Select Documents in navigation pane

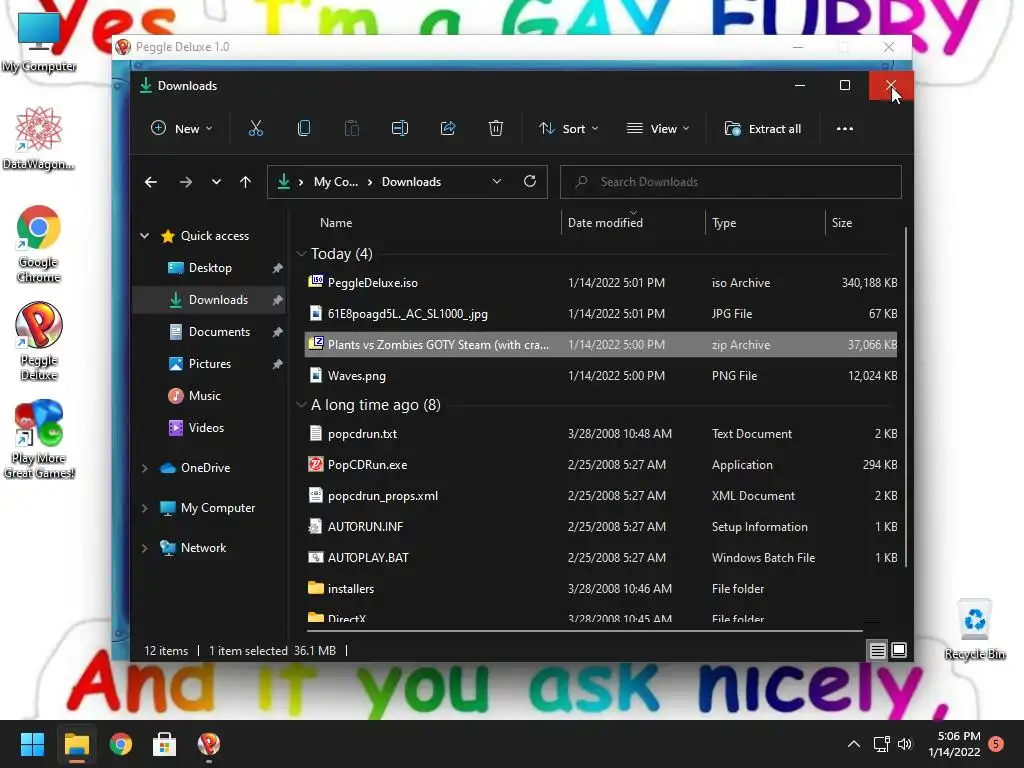[210, 332]
